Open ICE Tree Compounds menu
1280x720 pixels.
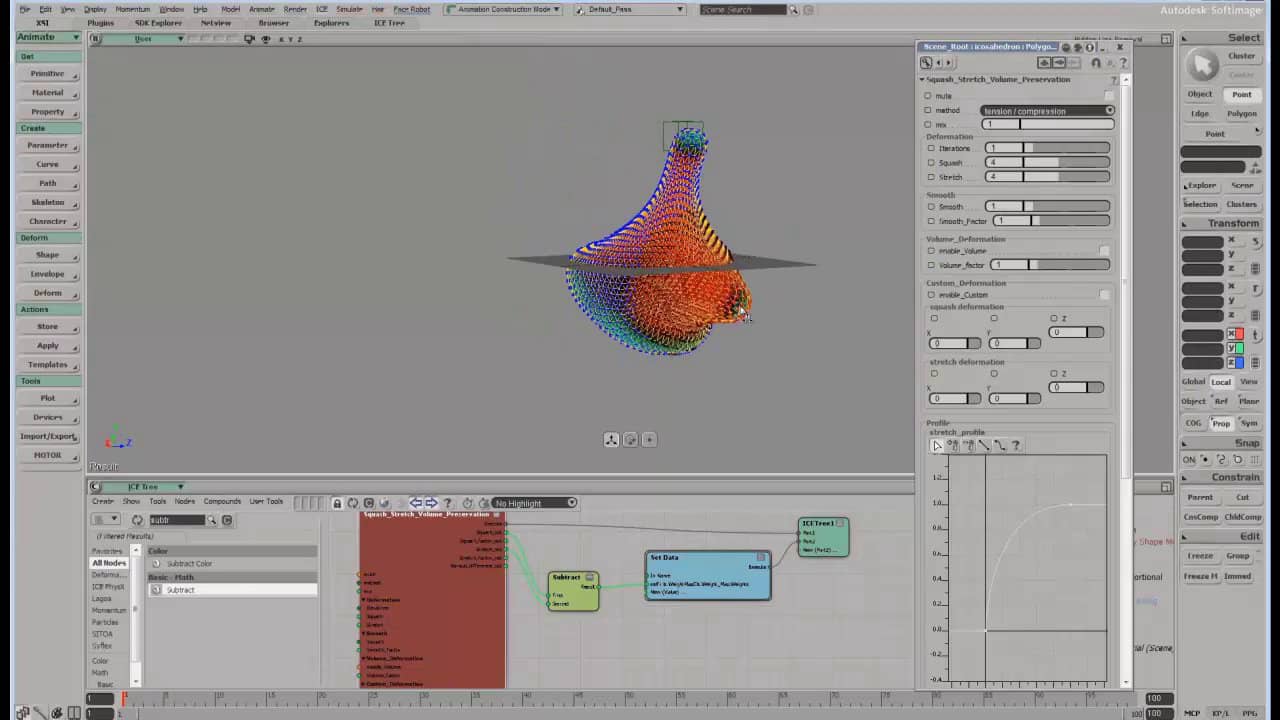[222, 501]
